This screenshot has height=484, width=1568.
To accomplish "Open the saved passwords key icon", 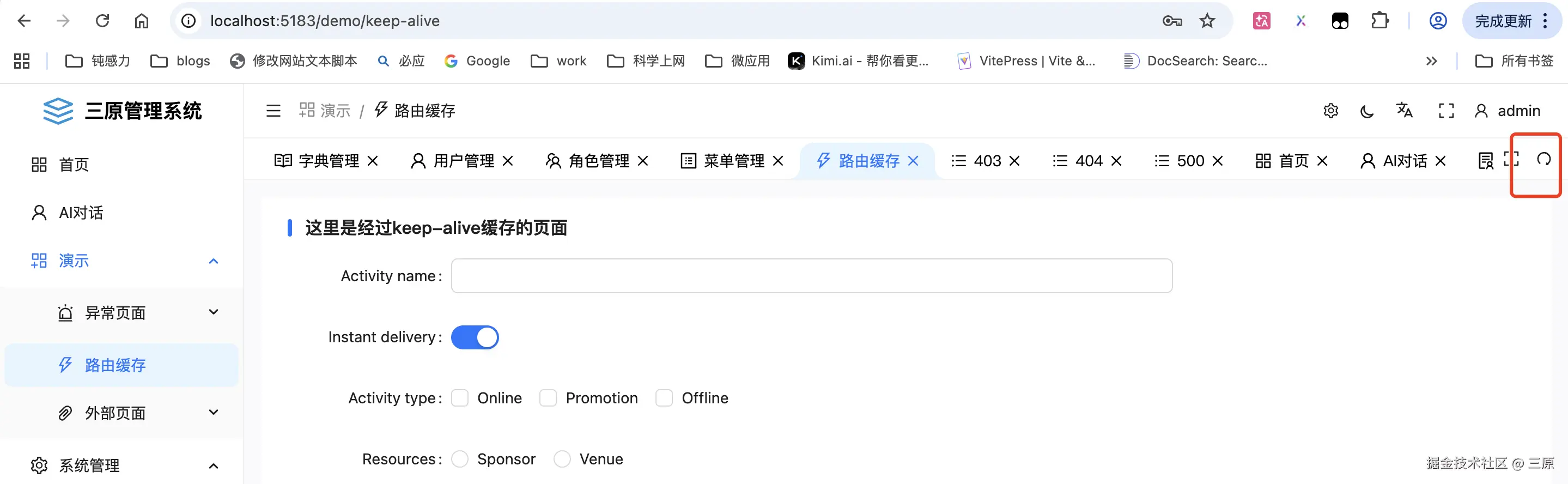I will (x=1172, y=21).
